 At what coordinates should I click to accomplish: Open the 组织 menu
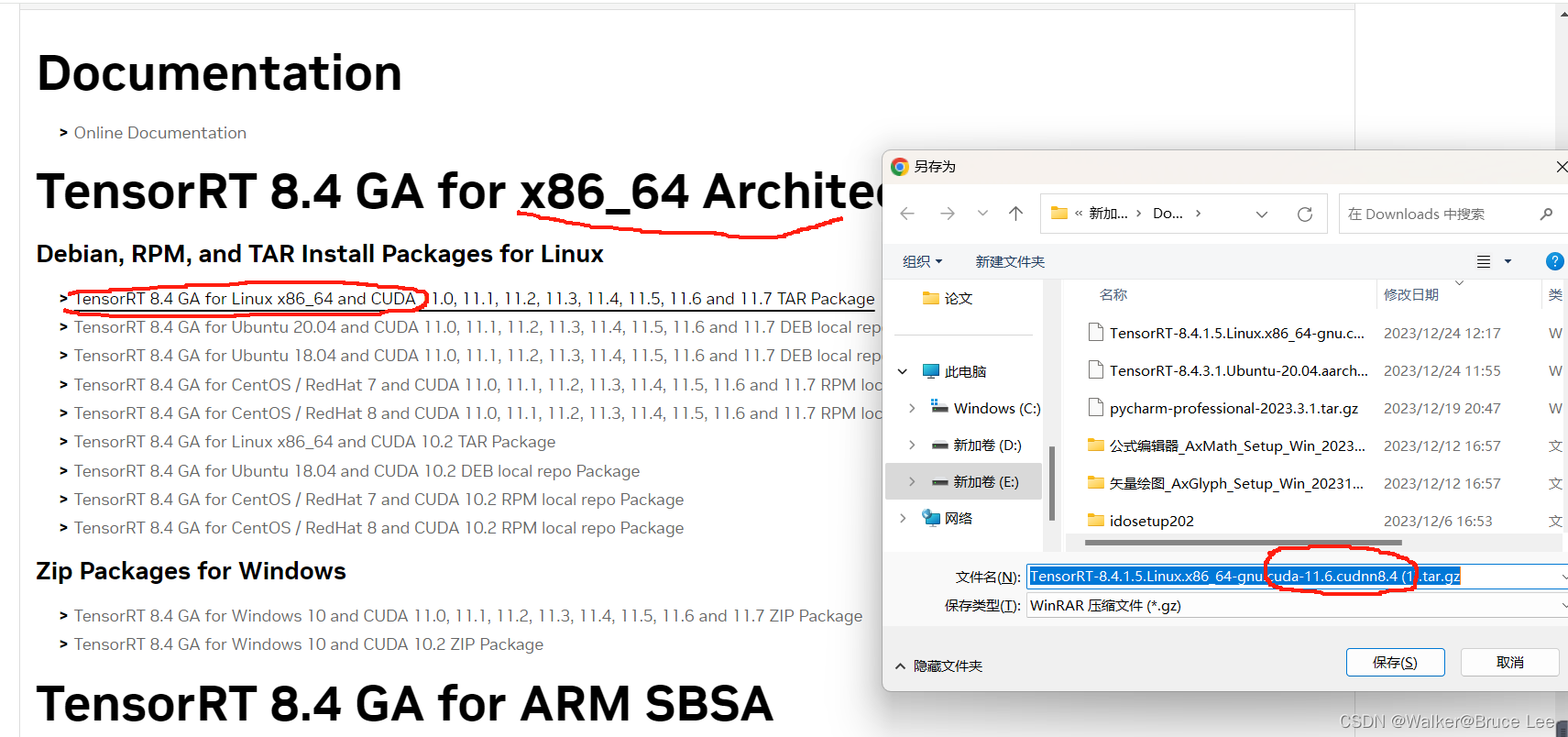922,261
